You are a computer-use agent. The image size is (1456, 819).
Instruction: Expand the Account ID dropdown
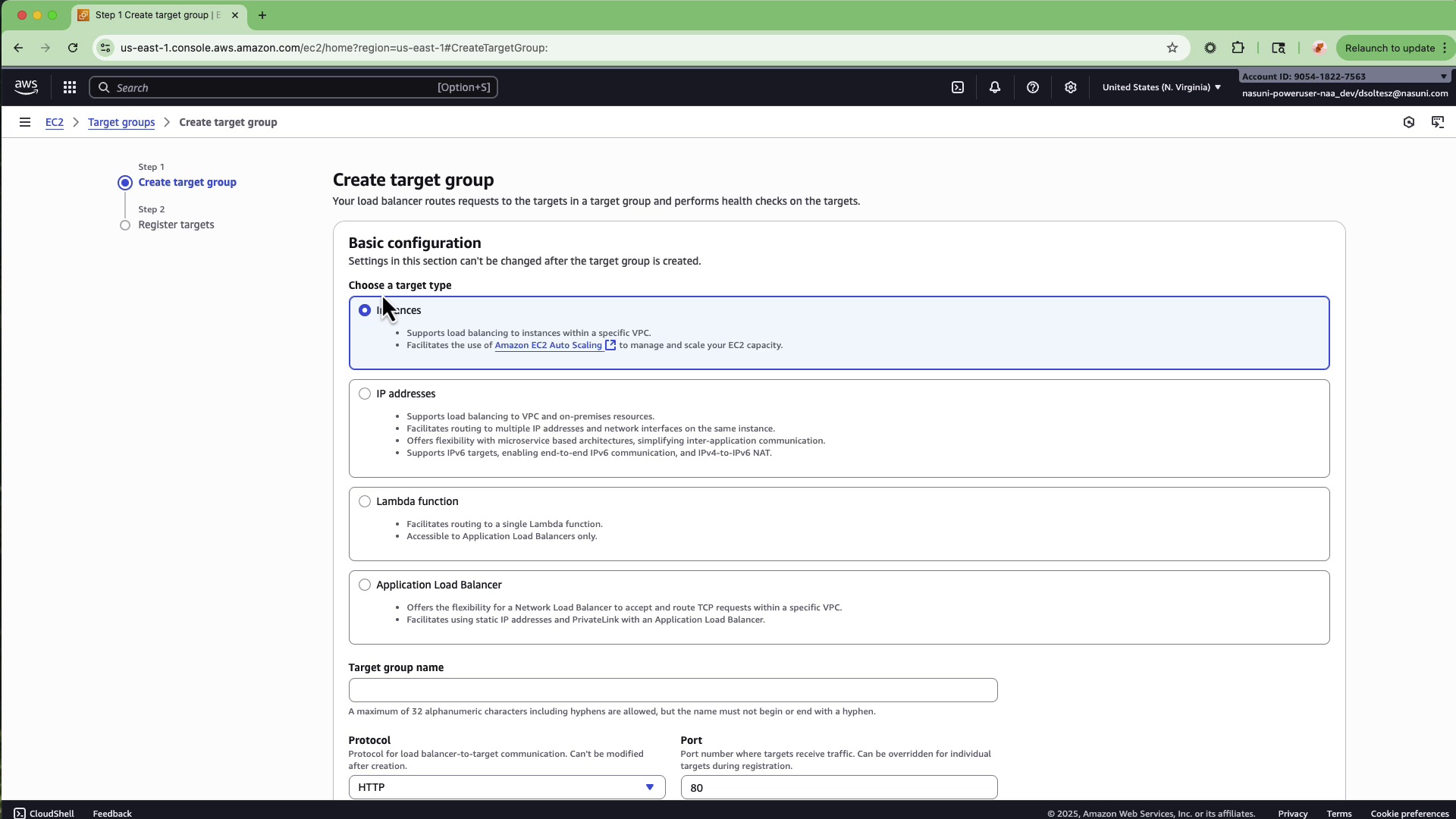(x=1443, y=76)
